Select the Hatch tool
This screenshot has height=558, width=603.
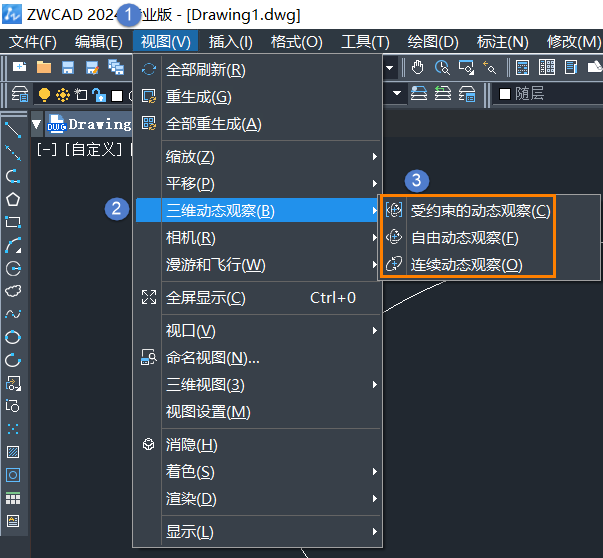(x=13, y=452)
